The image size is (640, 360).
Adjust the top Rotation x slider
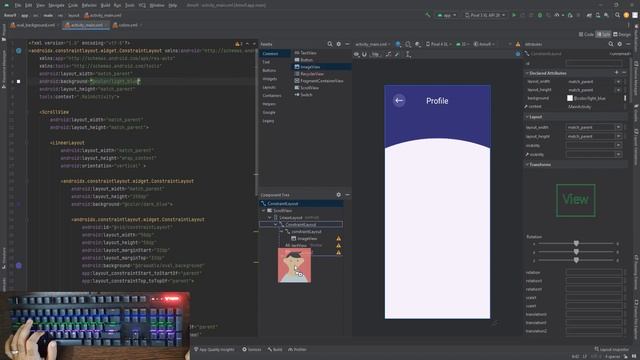(x=576, y=243)
